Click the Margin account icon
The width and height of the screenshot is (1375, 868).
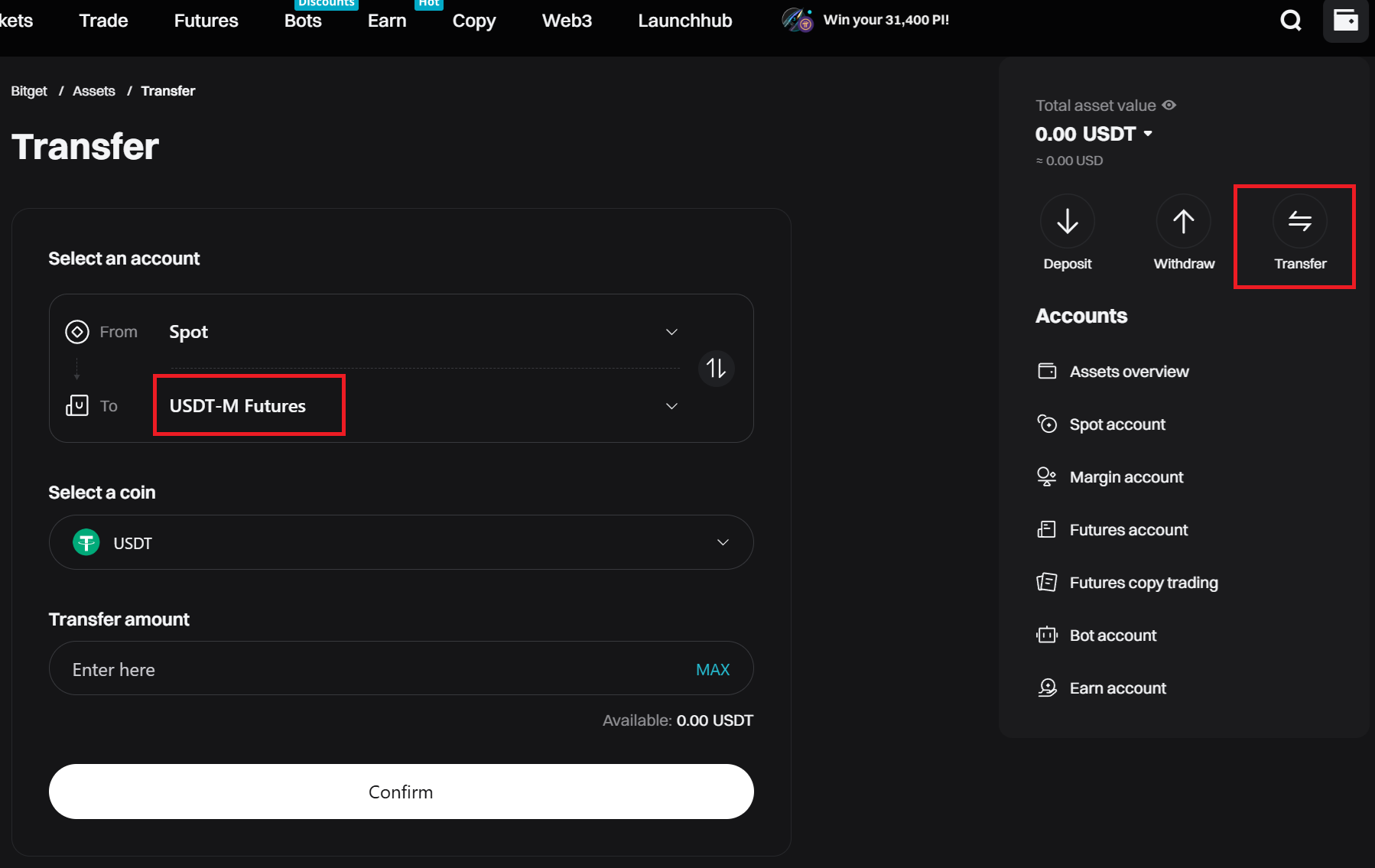pos(1047,476)
